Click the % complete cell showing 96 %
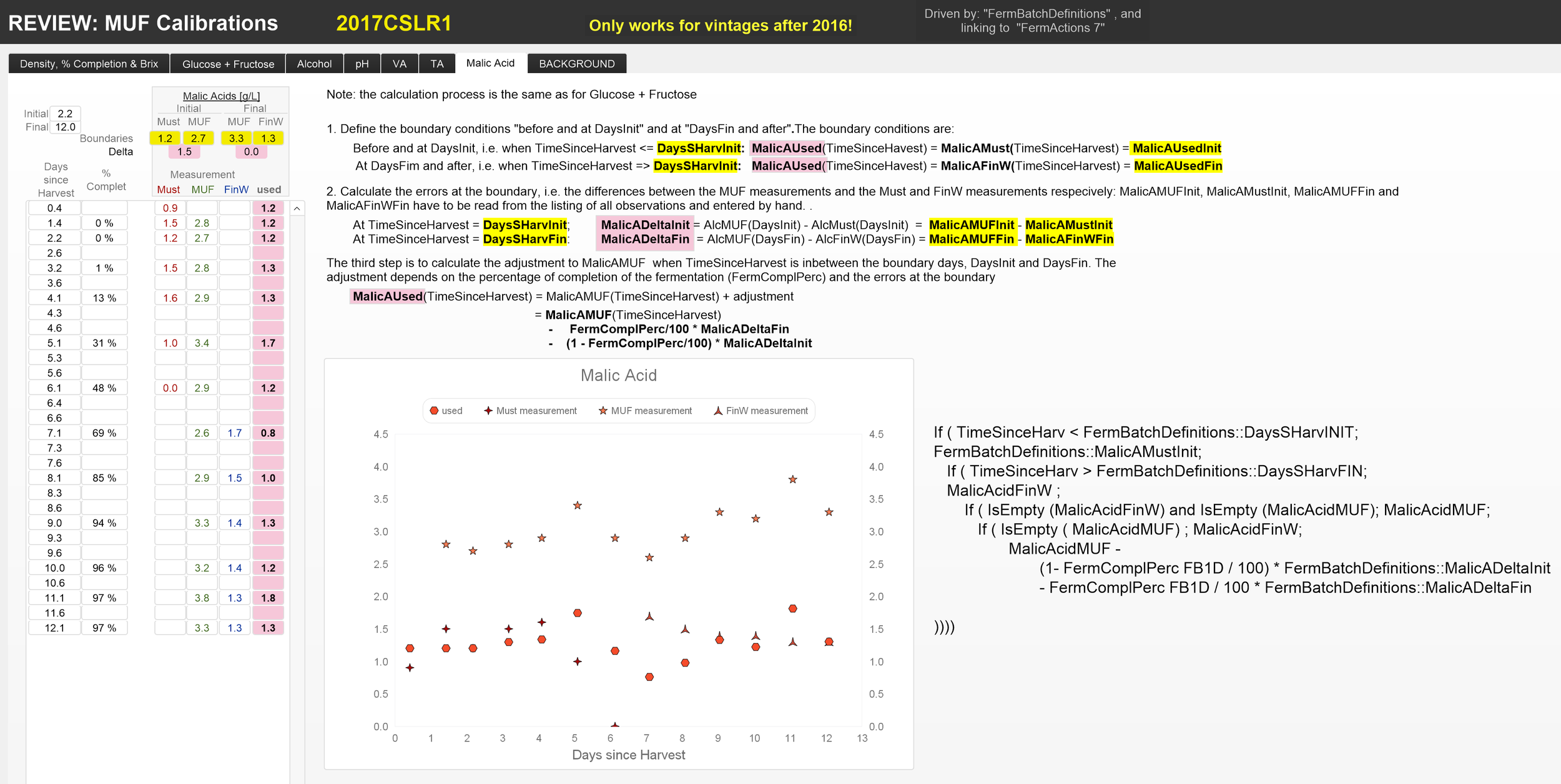1561x784 pixels. (x=104, y=568)
